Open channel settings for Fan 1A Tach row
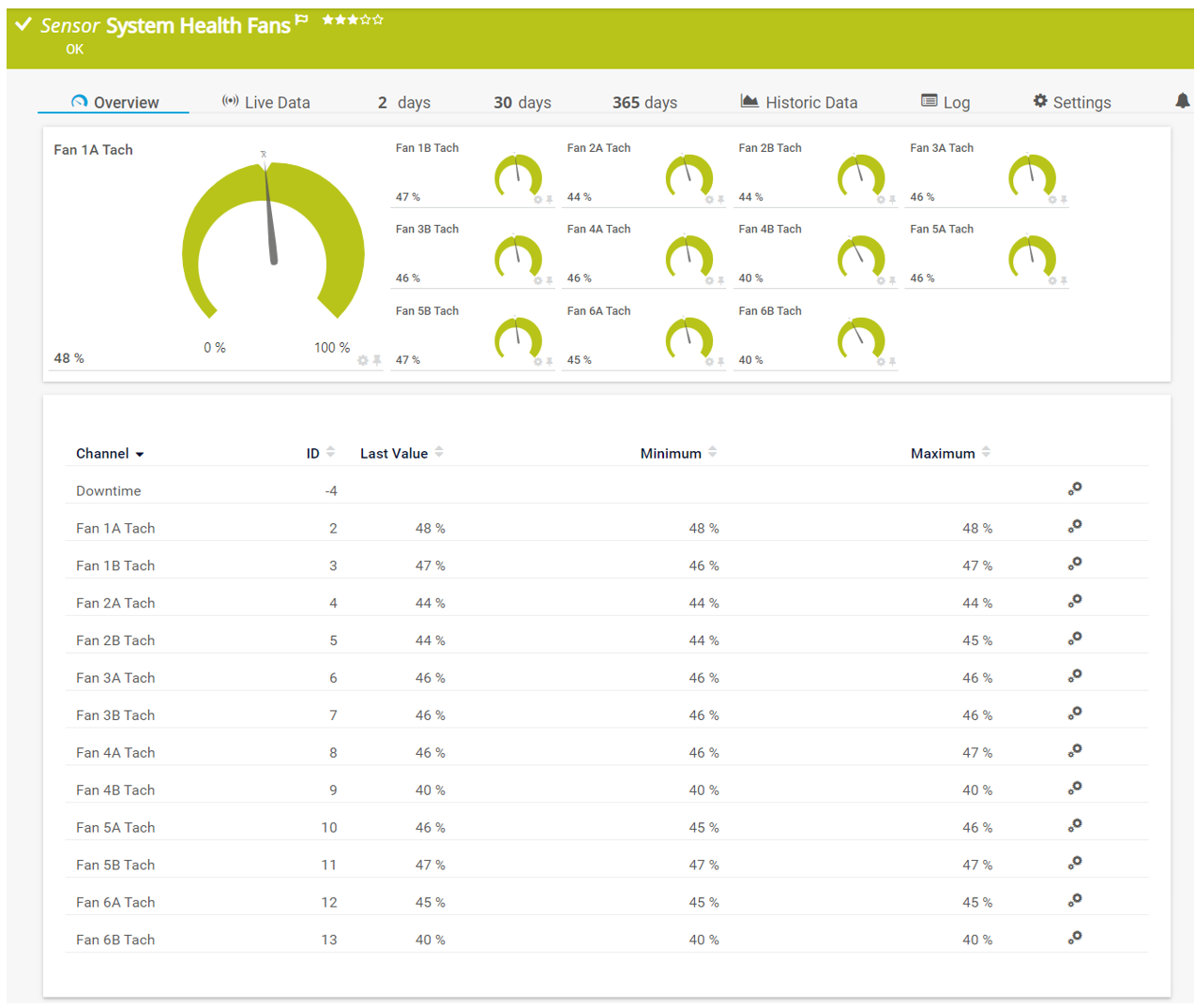The image size is (1195, 1008). [x=1075, y=527]
